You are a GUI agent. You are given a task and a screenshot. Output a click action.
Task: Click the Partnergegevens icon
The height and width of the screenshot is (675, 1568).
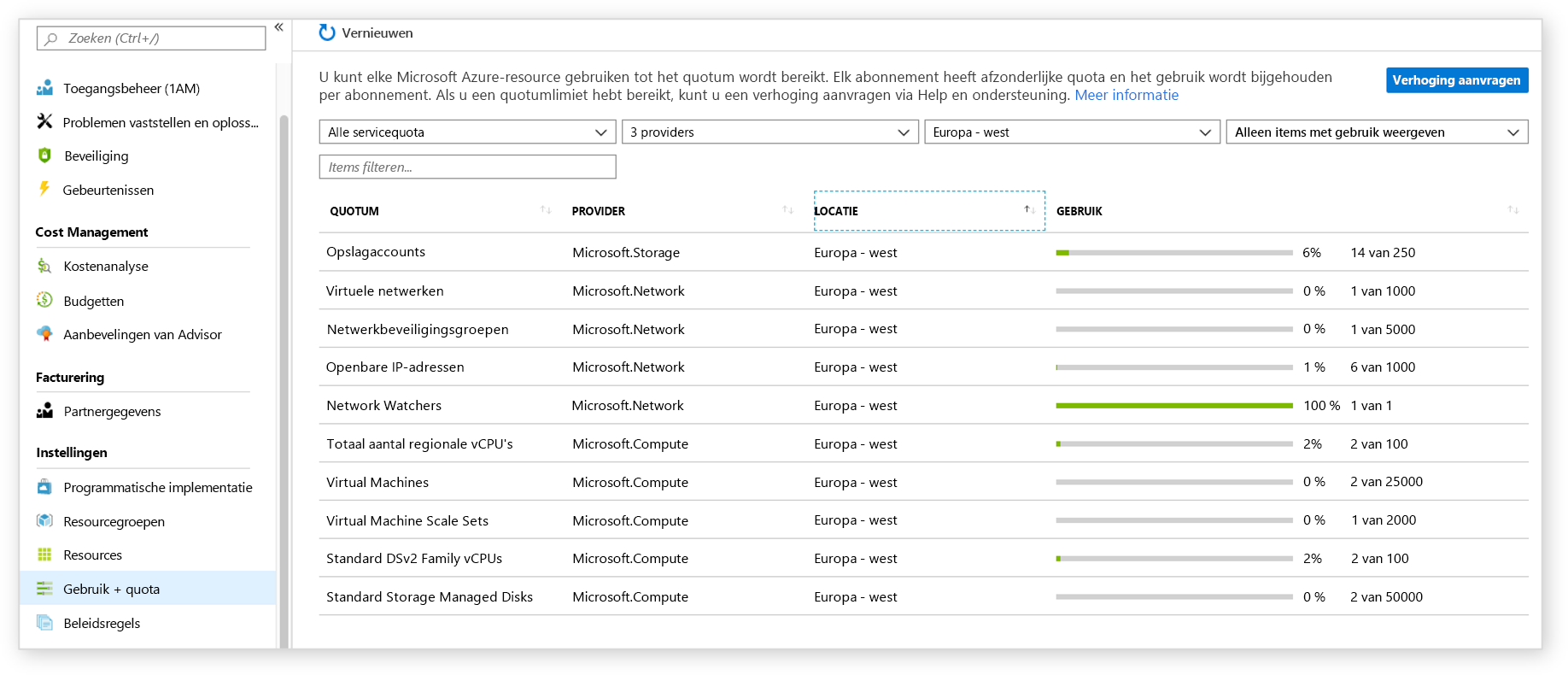[x=44, y=411]
